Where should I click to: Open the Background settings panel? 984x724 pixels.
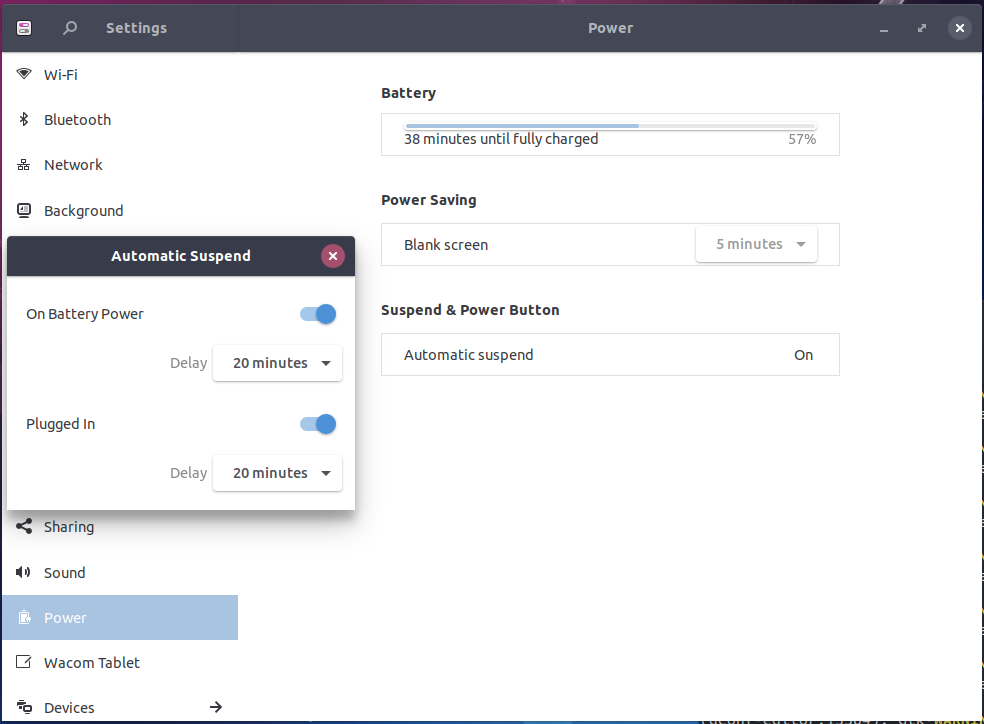coord(120,211)
